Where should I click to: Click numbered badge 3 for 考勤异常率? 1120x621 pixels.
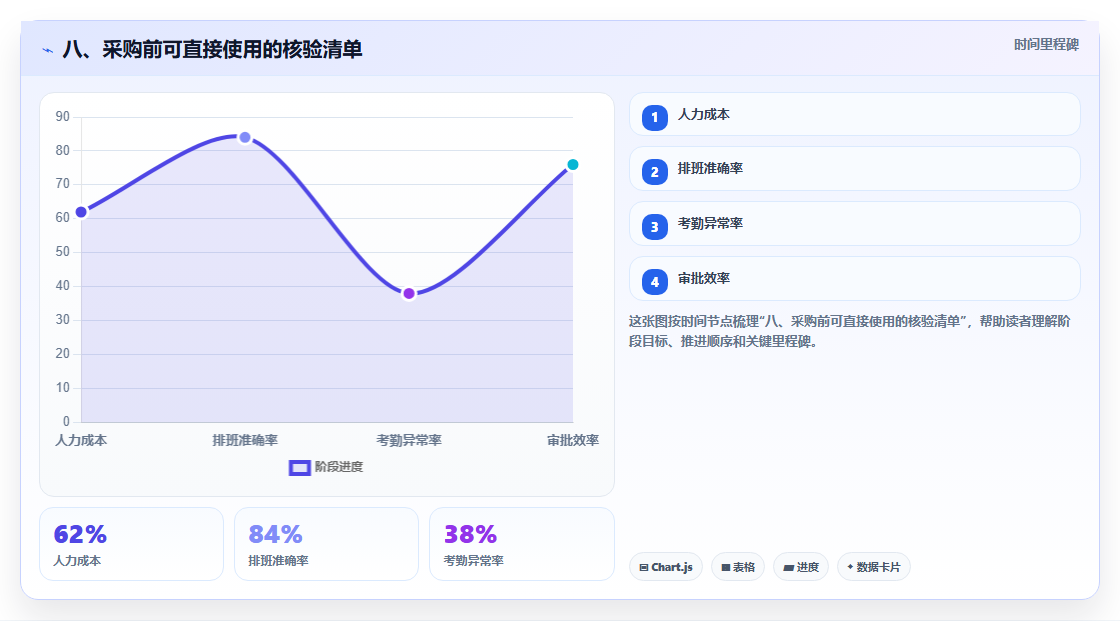coord(654,227)
